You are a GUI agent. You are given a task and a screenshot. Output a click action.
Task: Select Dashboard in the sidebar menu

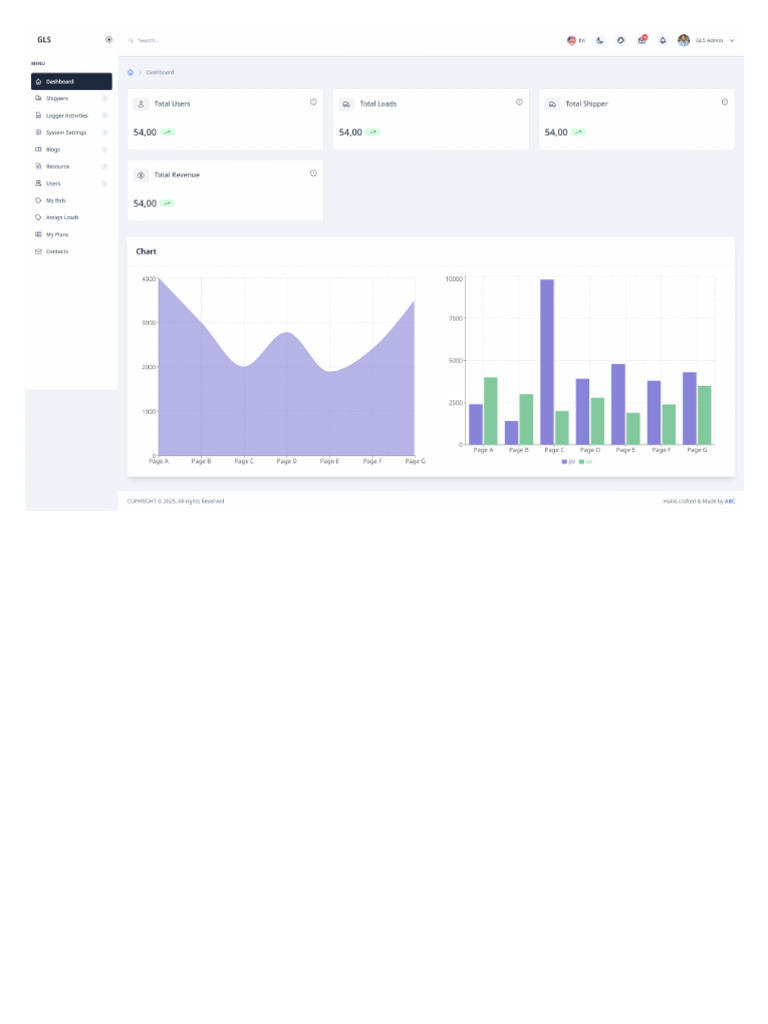(x=72, y=82)
